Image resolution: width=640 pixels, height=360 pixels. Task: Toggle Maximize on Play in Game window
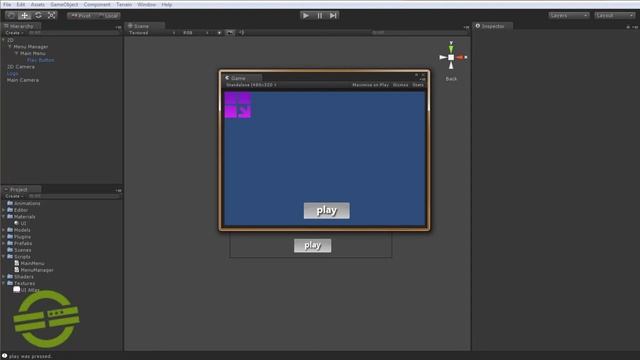pos(370,85)
